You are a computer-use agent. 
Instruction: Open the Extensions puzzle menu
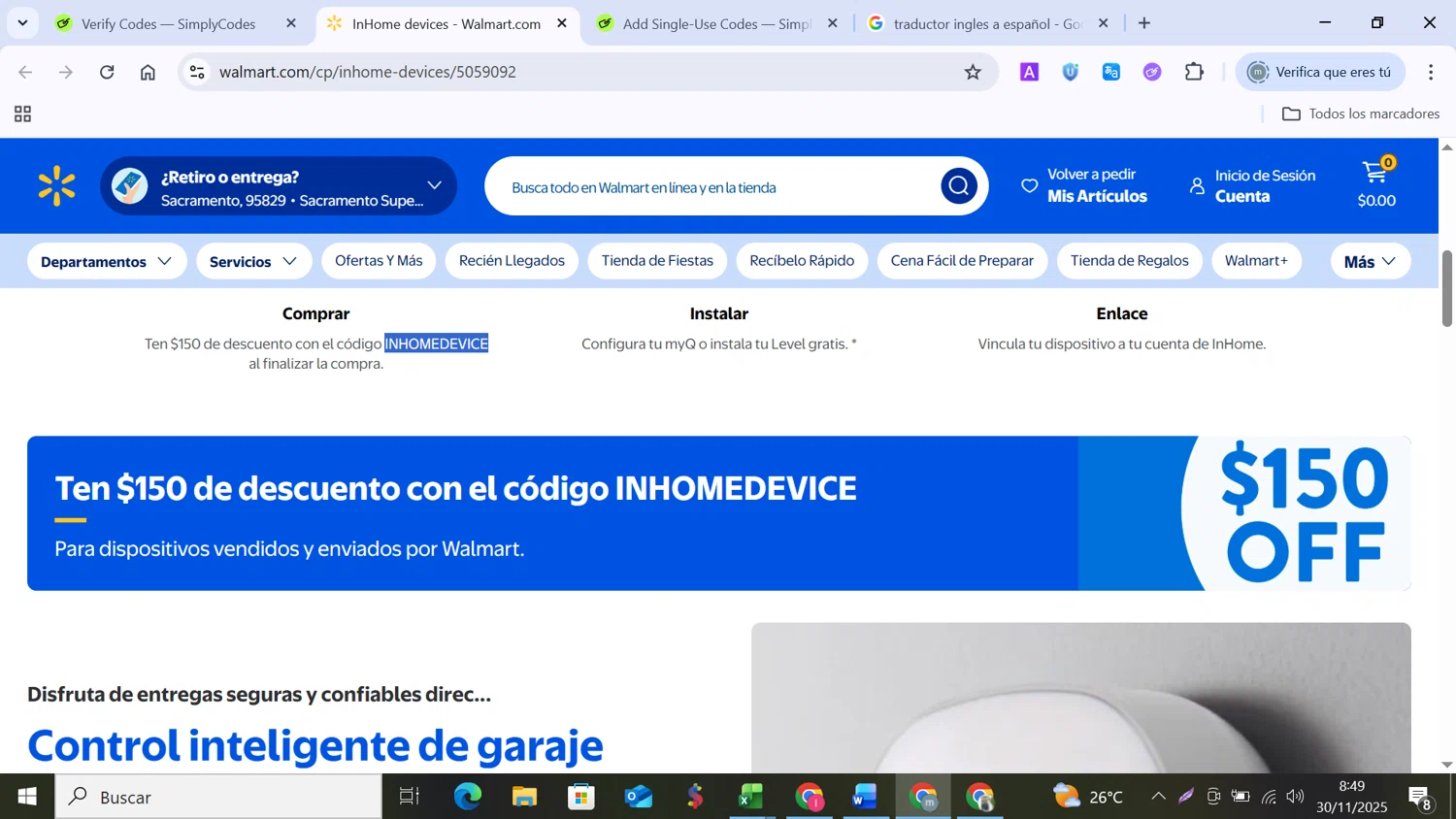click(x=1194, y=72)
